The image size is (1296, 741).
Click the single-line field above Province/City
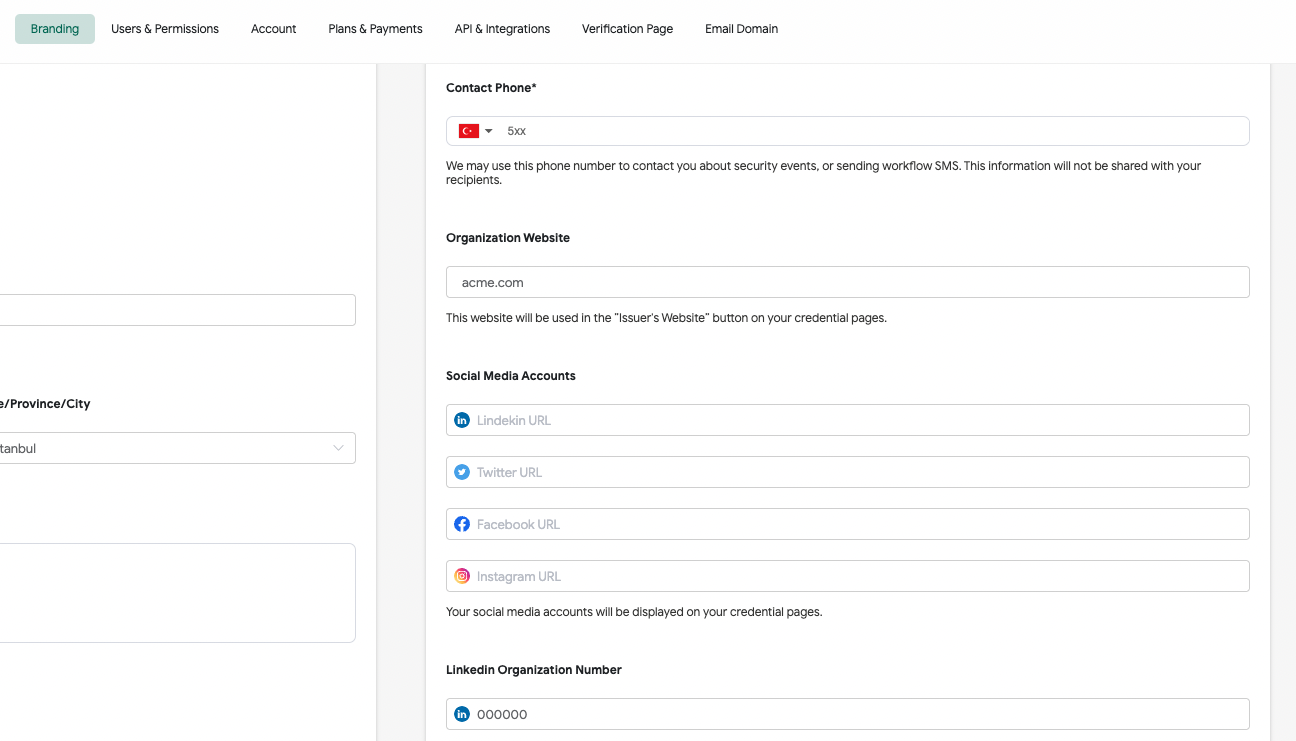pyautogui.click(x=177, y=310)
